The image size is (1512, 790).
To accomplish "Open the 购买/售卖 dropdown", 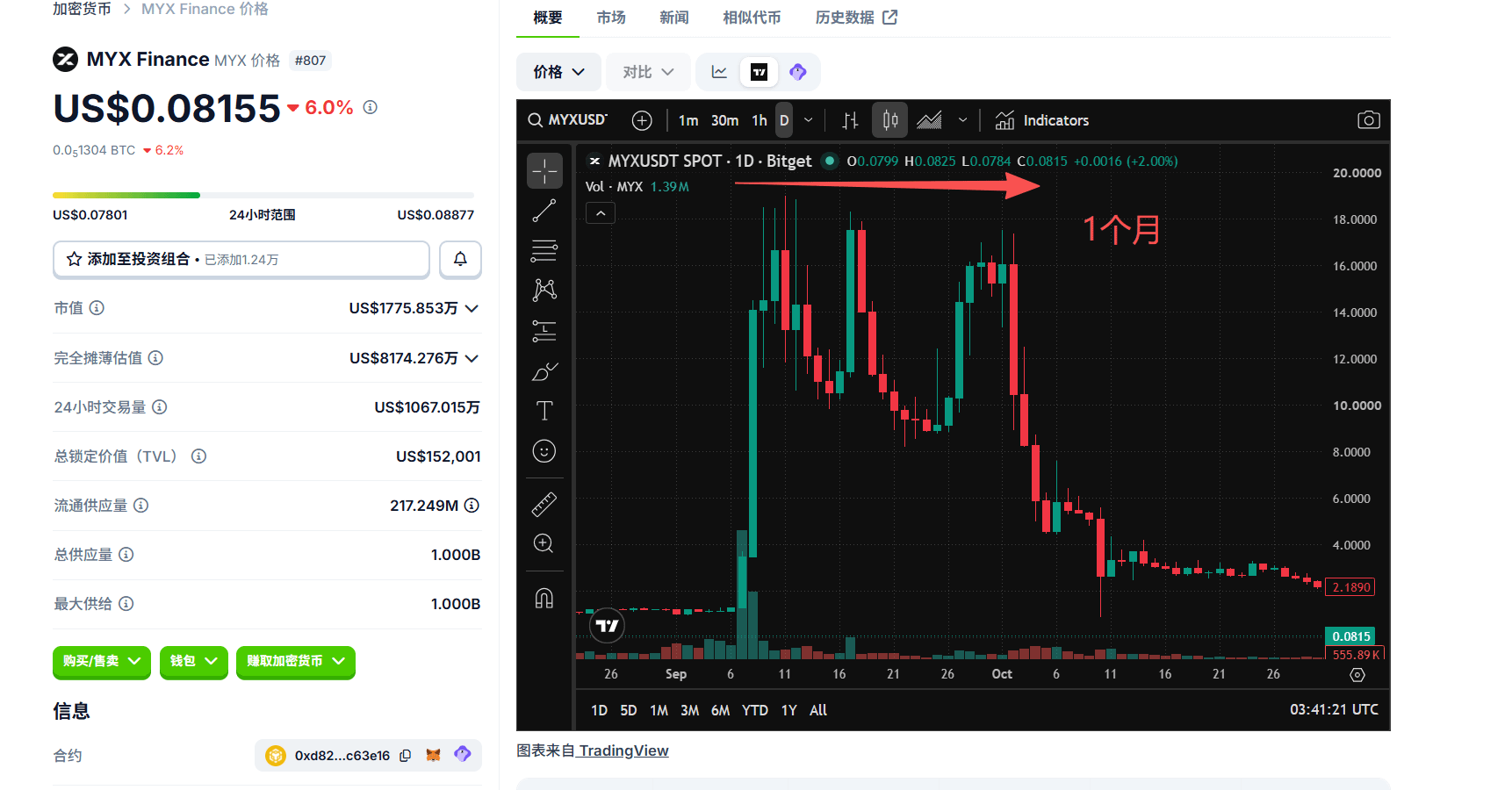I will (x=102, y=662).
